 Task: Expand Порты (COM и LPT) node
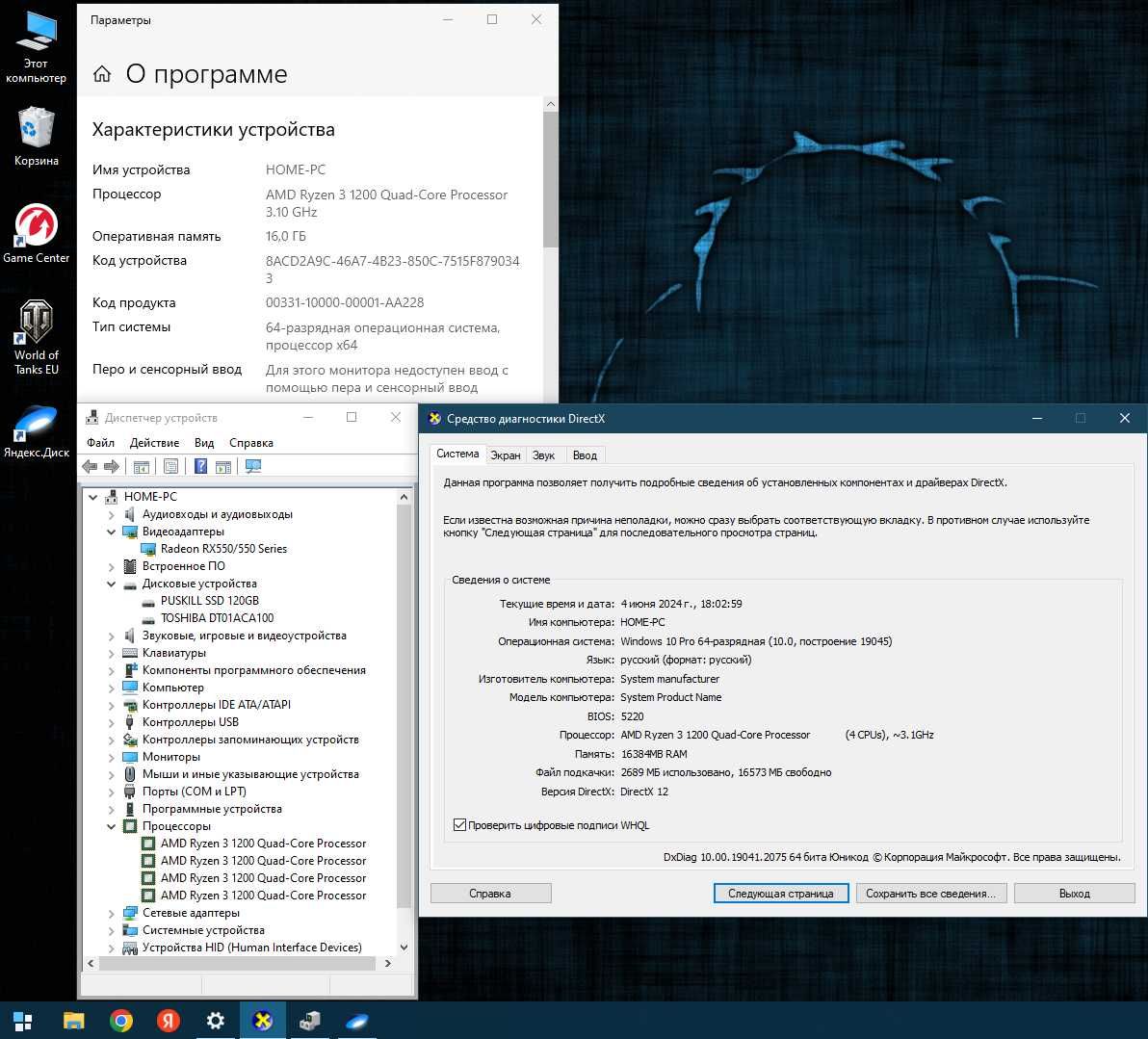click(112, 792)
